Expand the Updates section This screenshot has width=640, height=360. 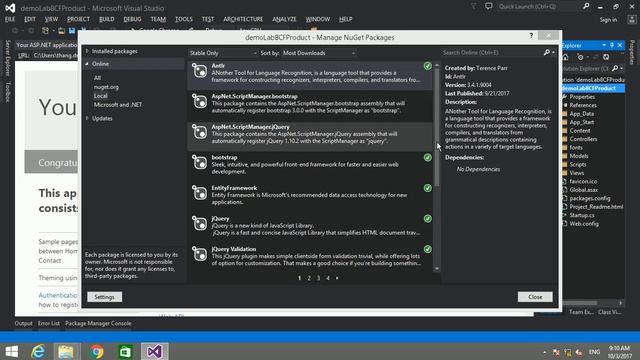tap(87, 118)
